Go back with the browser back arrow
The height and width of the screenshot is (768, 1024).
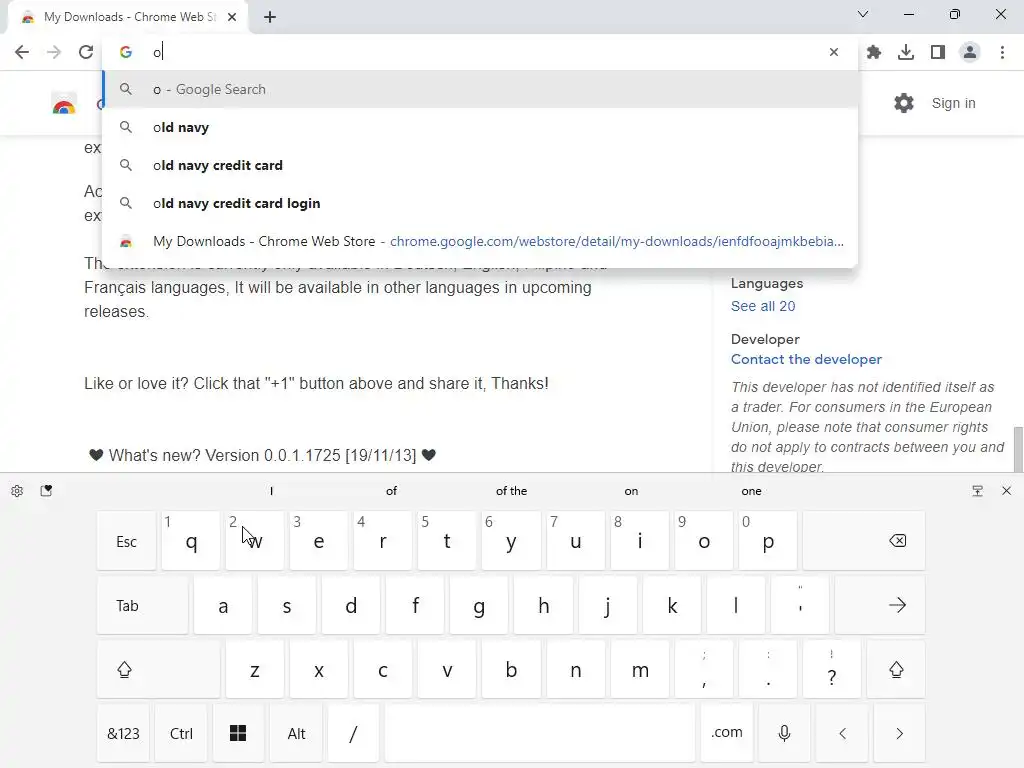22,52
